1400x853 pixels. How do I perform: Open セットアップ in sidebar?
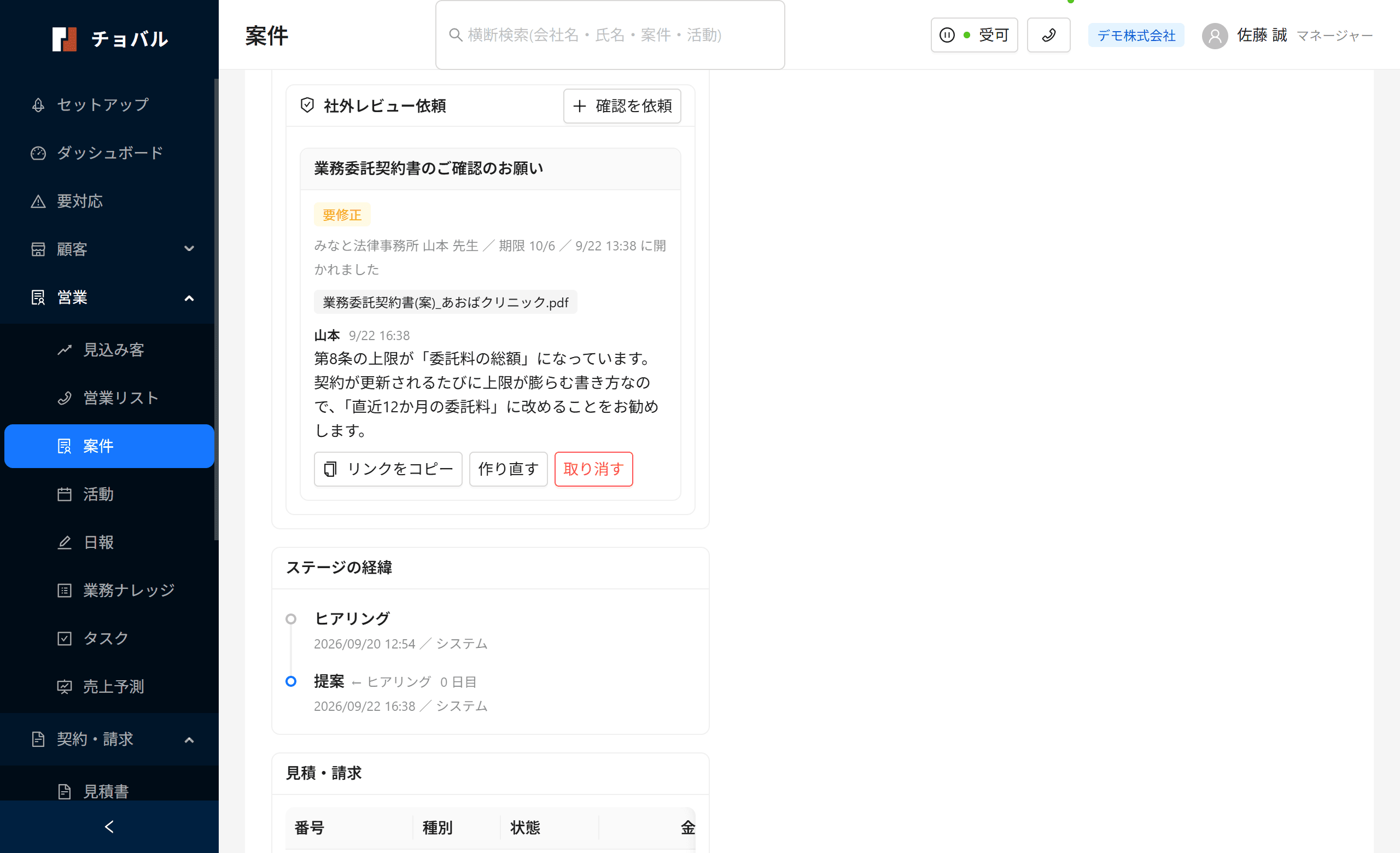108,104
